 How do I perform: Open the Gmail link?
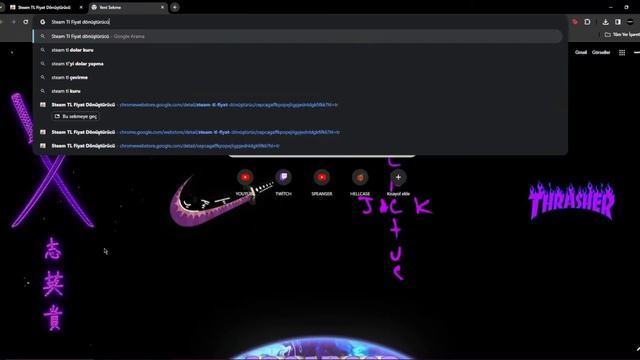581,52
